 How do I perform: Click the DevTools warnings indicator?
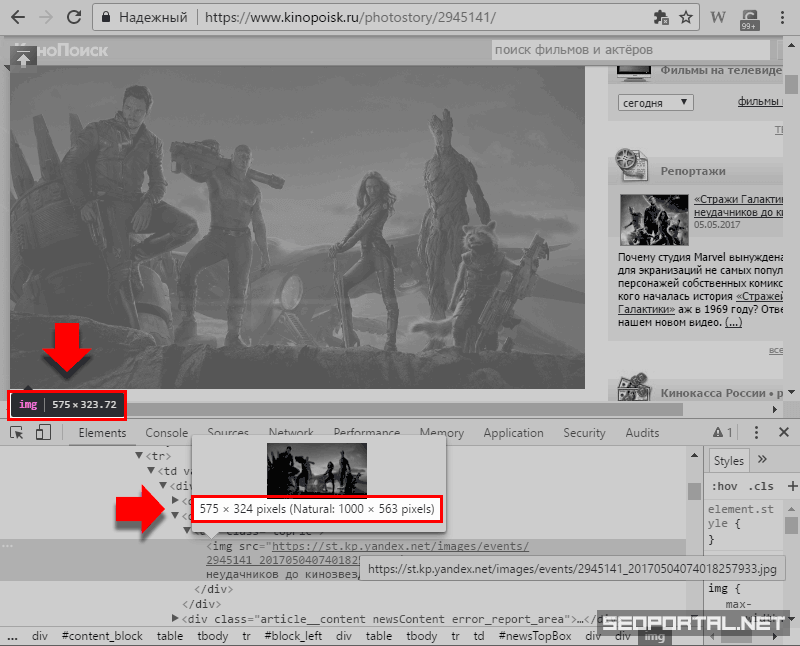(722, 433)
